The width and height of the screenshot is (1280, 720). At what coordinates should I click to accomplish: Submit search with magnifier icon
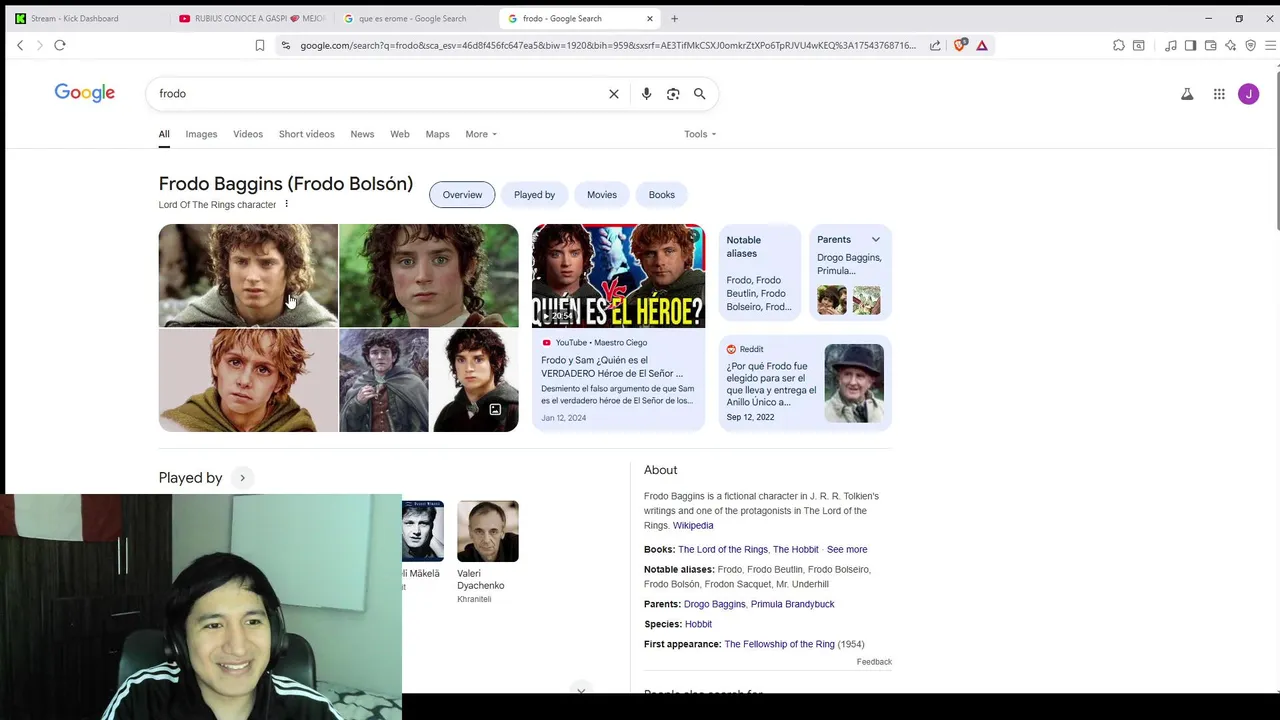700,94
